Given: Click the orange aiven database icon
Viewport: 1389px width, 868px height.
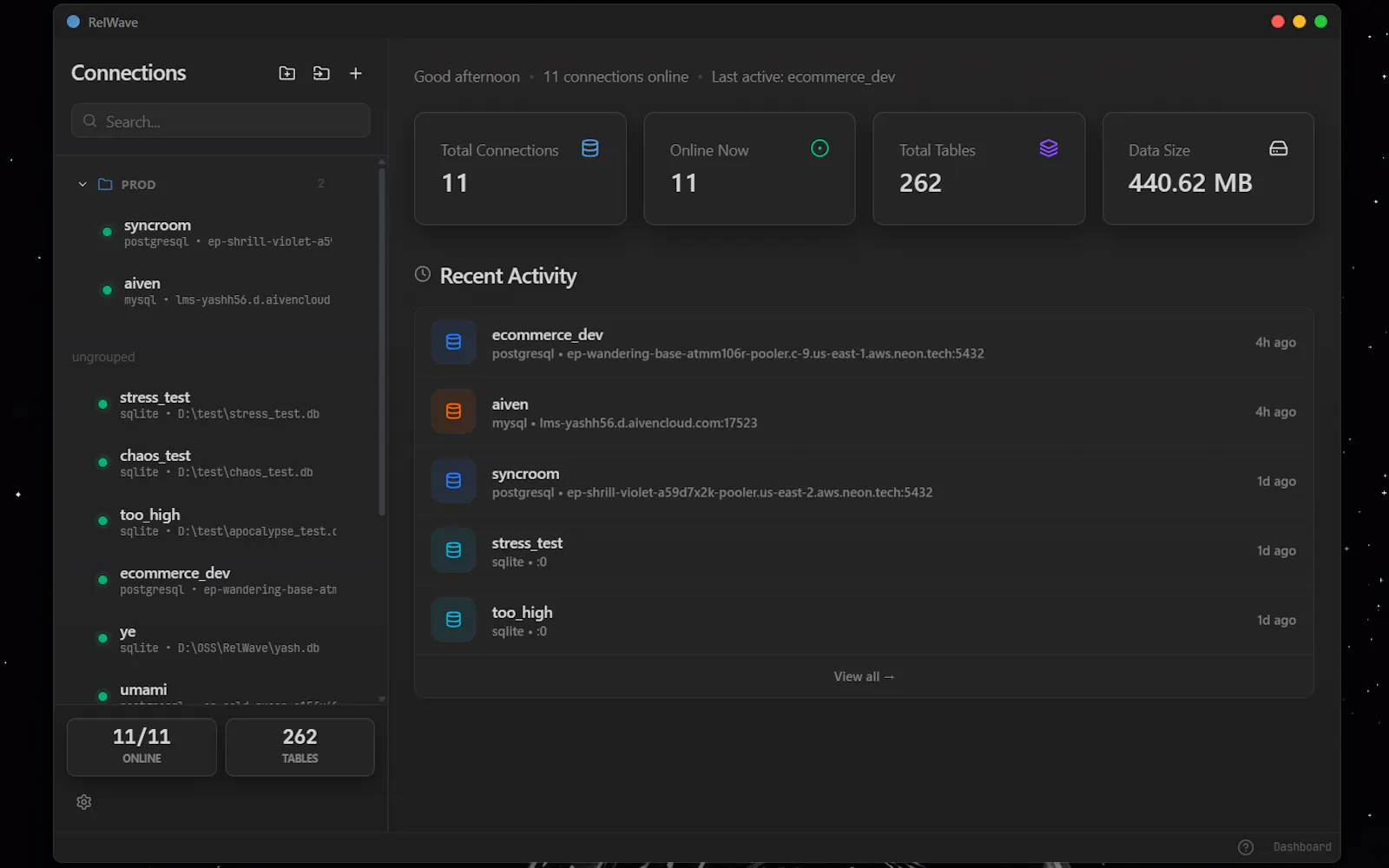Looking at the screenshot, I should click(453, 411).
